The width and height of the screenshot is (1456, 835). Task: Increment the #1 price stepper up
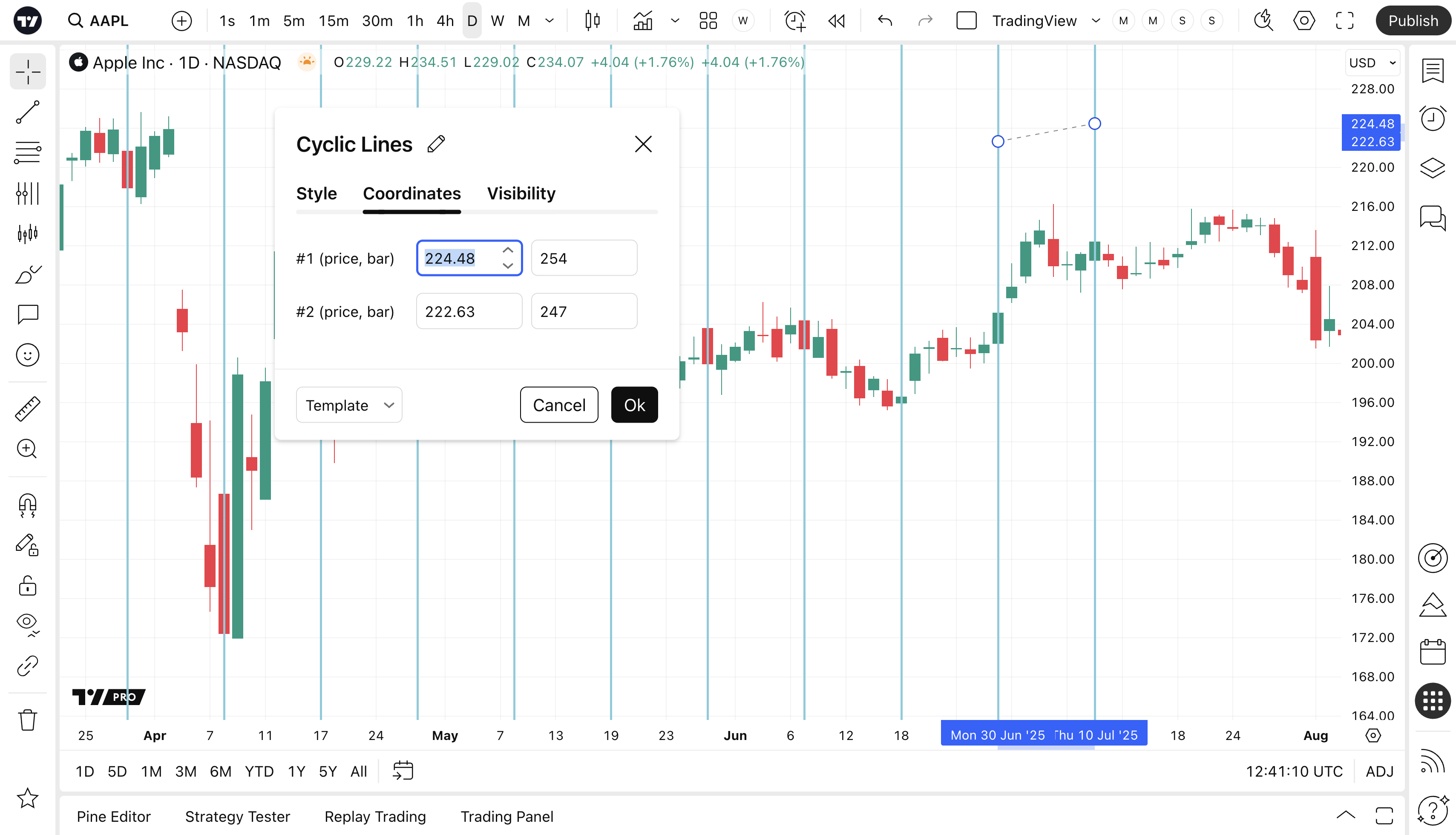(507, 250)
